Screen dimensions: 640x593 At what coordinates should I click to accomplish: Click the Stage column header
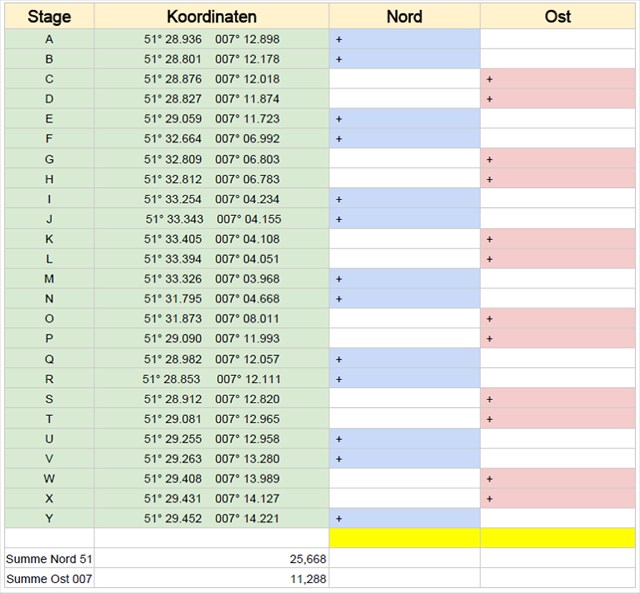49,16
